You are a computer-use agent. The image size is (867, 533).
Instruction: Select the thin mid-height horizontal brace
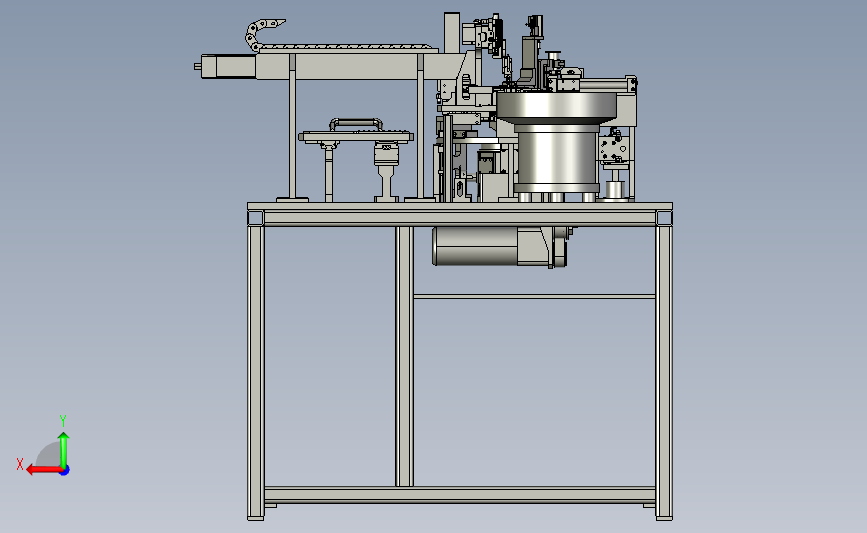tap(535, 297)
